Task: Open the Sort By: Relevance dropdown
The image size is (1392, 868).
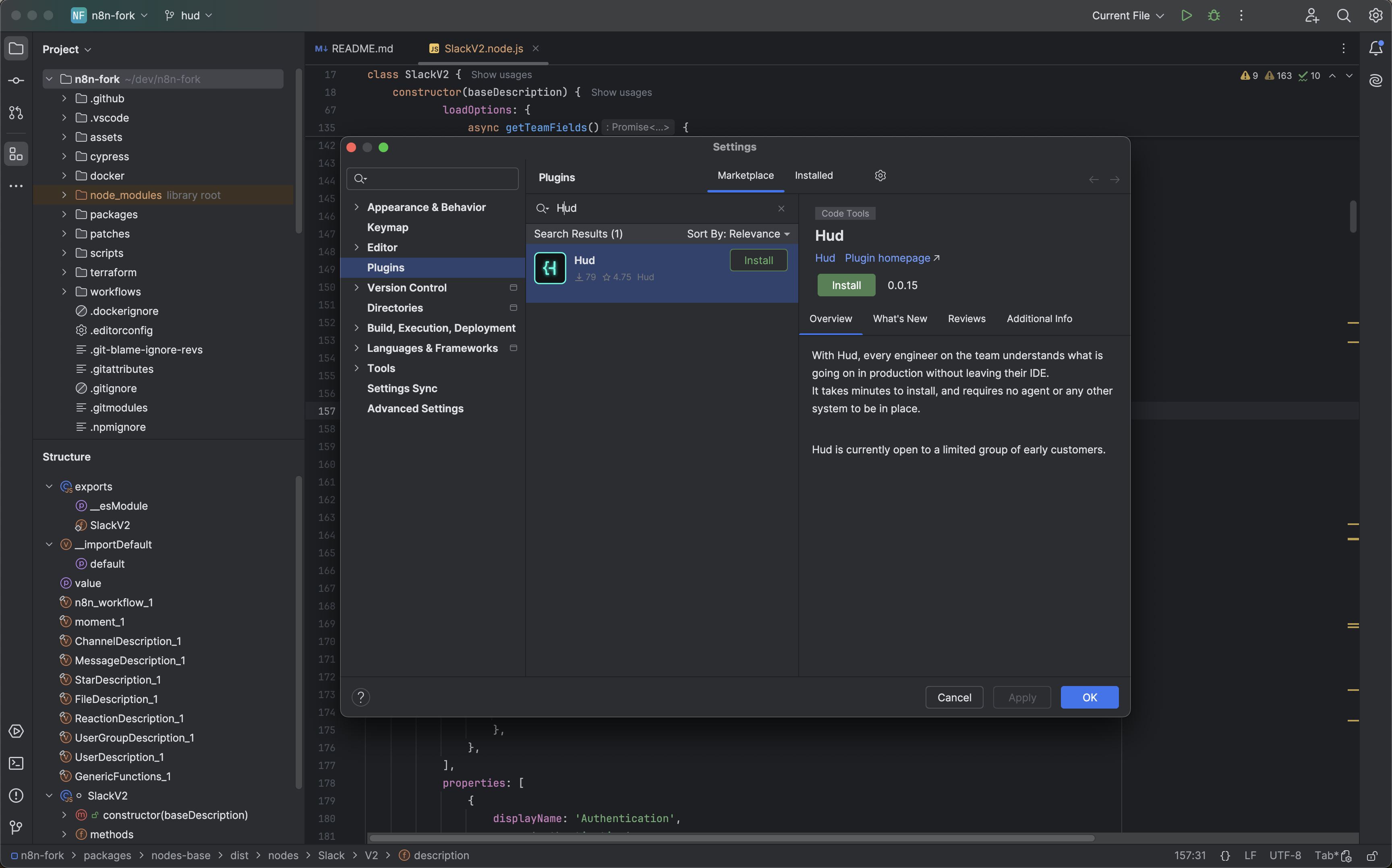Action: coord(738,234)
